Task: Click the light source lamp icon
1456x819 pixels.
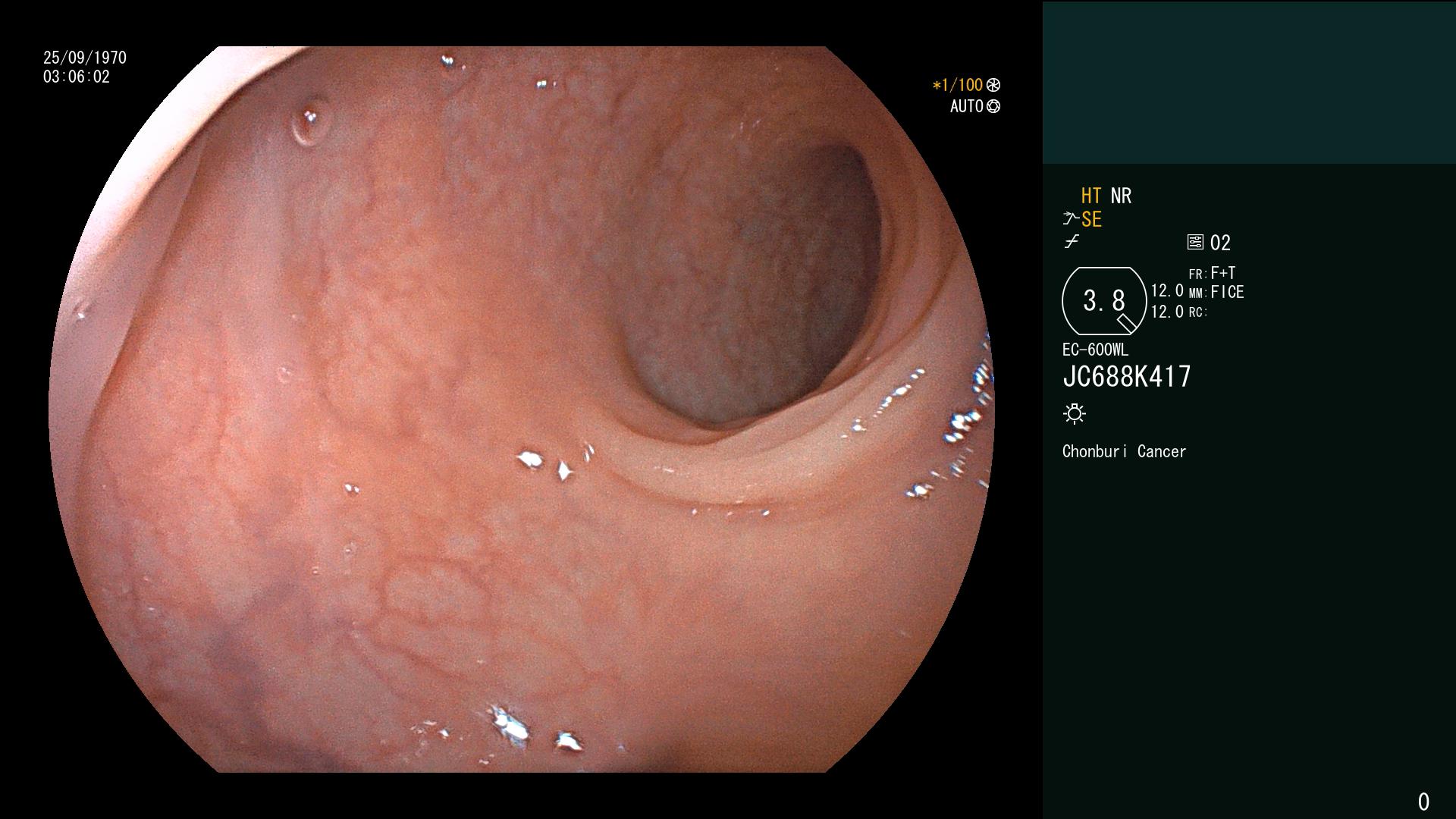Action: 1075,413
